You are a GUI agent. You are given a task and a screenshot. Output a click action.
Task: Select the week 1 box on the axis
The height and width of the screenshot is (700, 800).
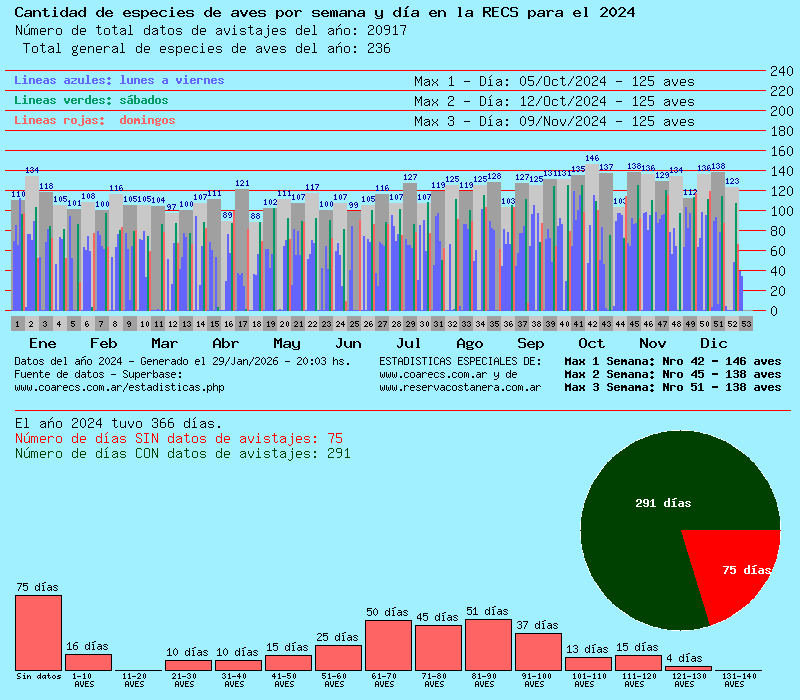18,324
